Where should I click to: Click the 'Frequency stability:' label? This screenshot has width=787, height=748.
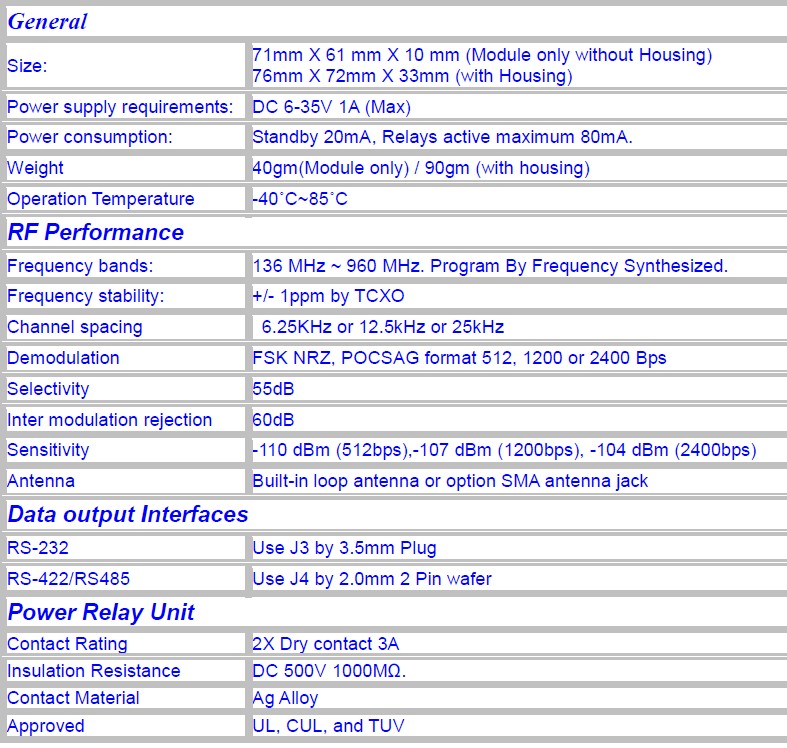point(85,296)
